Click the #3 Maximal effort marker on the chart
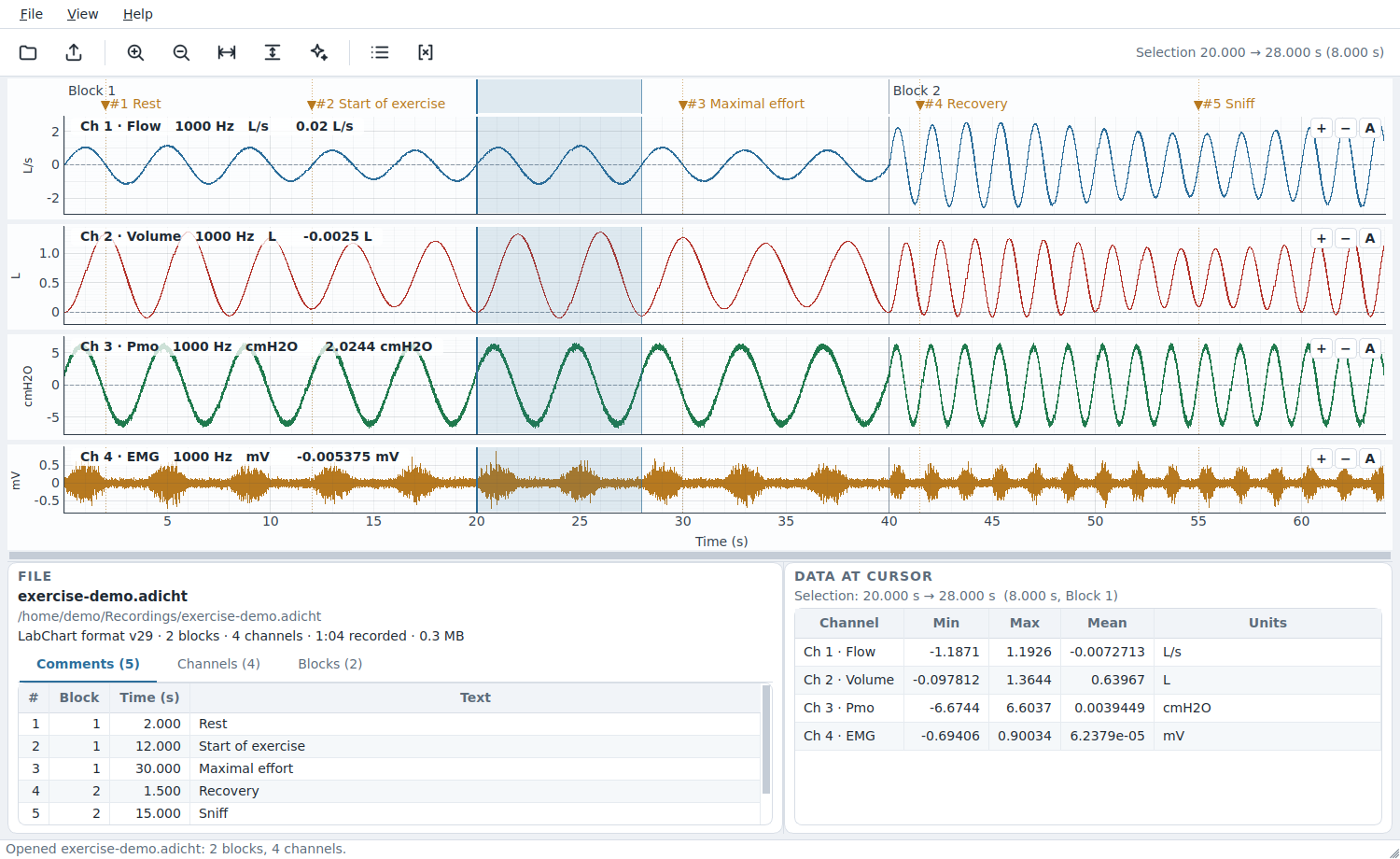Screen dimensions: 1400x859 (742, 104)
